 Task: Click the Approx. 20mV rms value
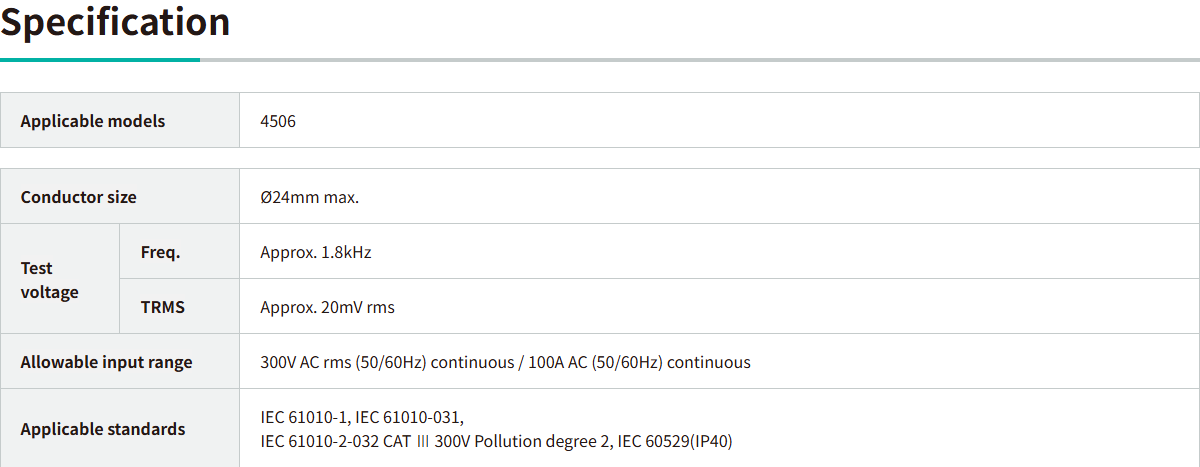click(328, 307)
